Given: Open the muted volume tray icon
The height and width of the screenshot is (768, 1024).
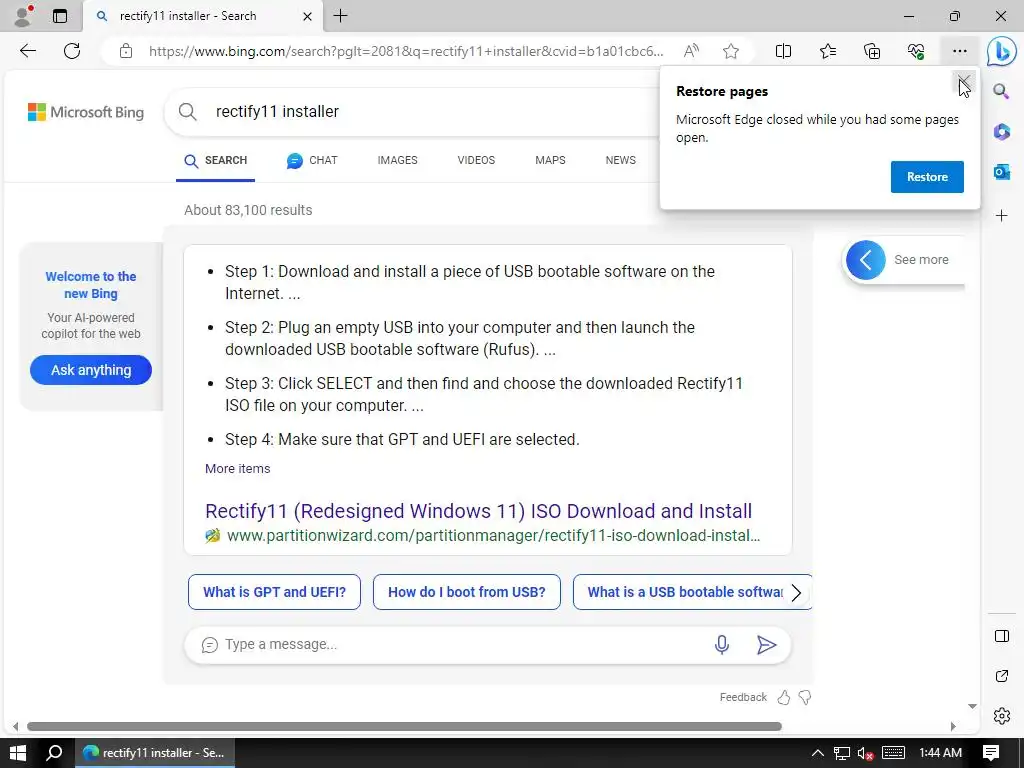Looking at the screenshot, I should click(865, 754).
